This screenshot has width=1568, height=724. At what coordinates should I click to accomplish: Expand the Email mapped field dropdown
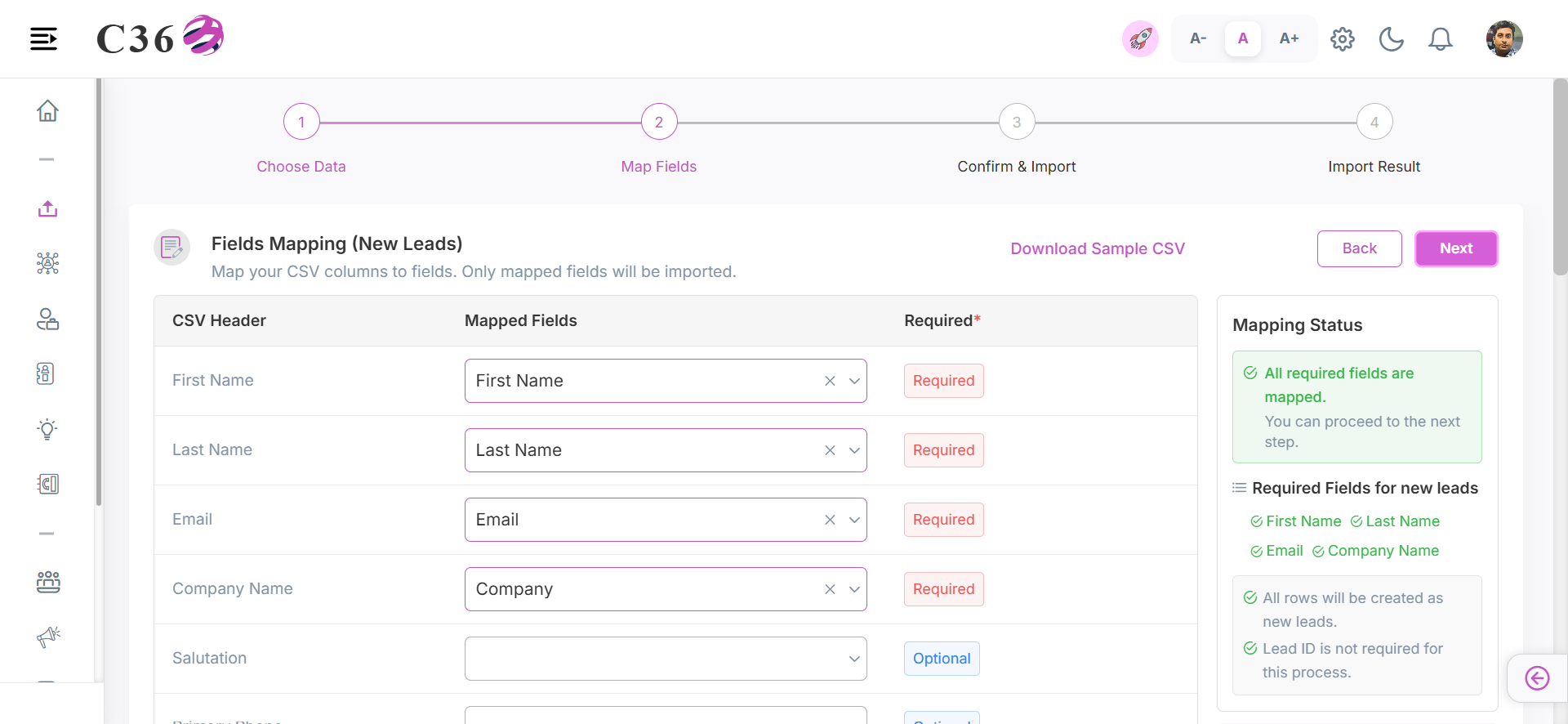(x=854, y=520)
